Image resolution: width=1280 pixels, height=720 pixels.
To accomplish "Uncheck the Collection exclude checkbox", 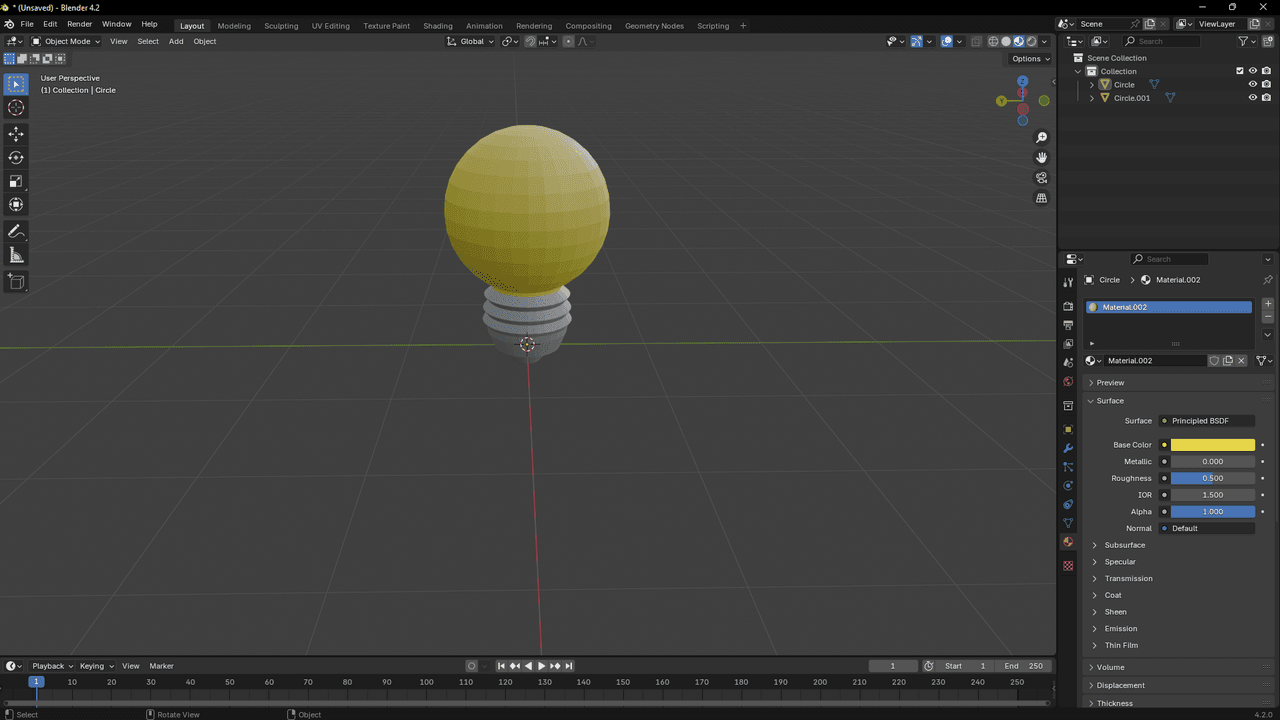I will [x=1240, y=71].
